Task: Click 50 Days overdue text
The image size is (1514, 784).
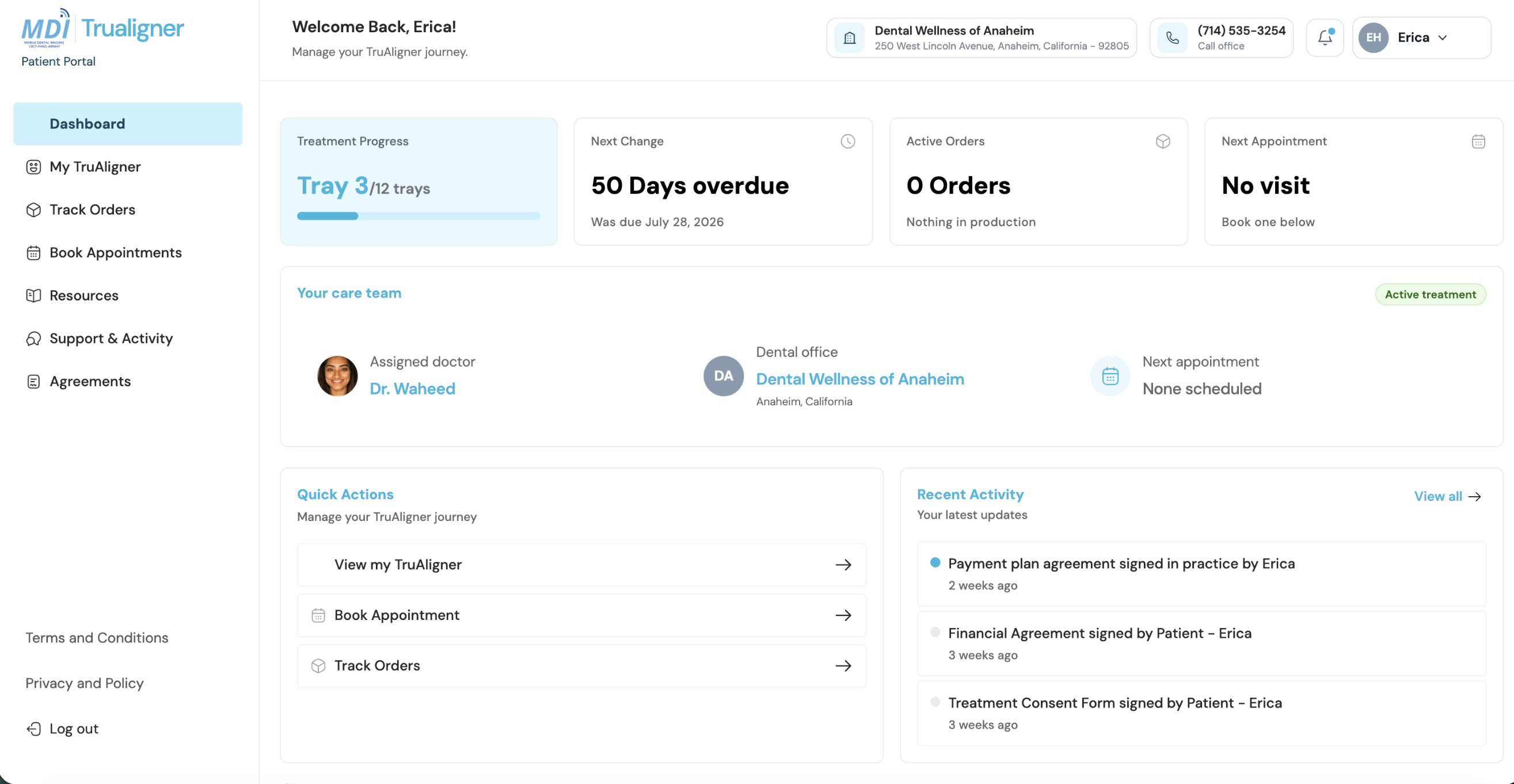Action: tap(690, 186)
